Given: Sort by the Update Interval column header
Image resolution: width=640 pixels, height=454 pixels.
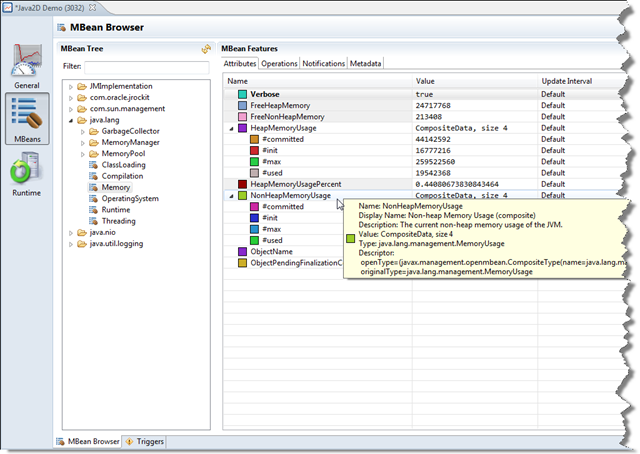Looking at the screenshot, I should click(581, 81).
